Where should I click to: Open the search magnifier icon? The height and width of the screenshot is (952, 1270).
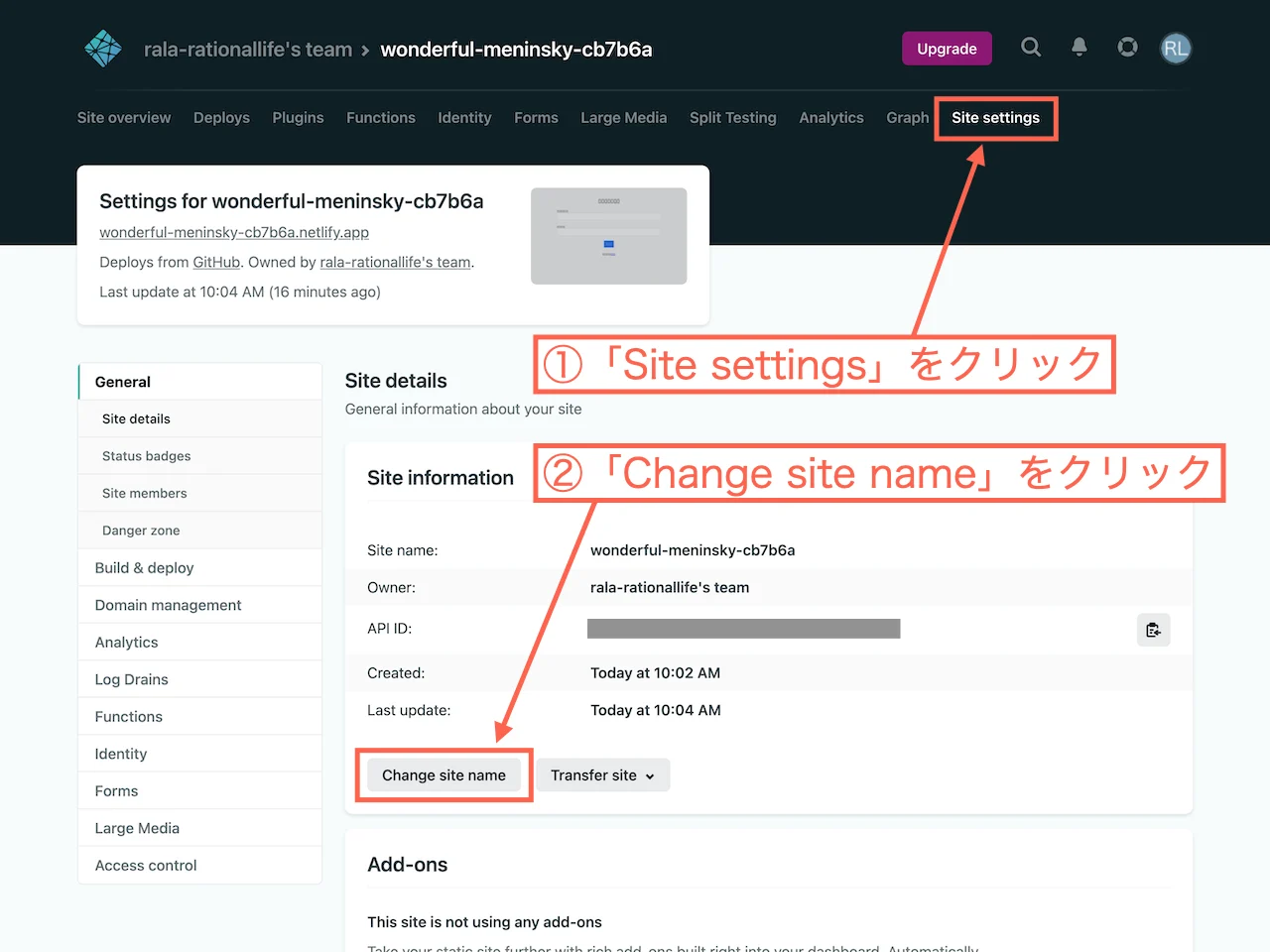(1031, 48)
